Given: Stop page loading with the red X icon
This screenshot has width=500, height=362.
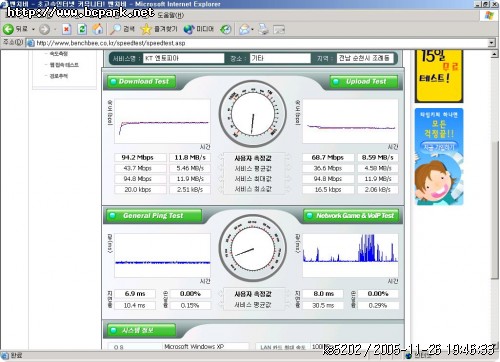Looking at the screenshot, I should pyautogui.click(x=67, y=29).
